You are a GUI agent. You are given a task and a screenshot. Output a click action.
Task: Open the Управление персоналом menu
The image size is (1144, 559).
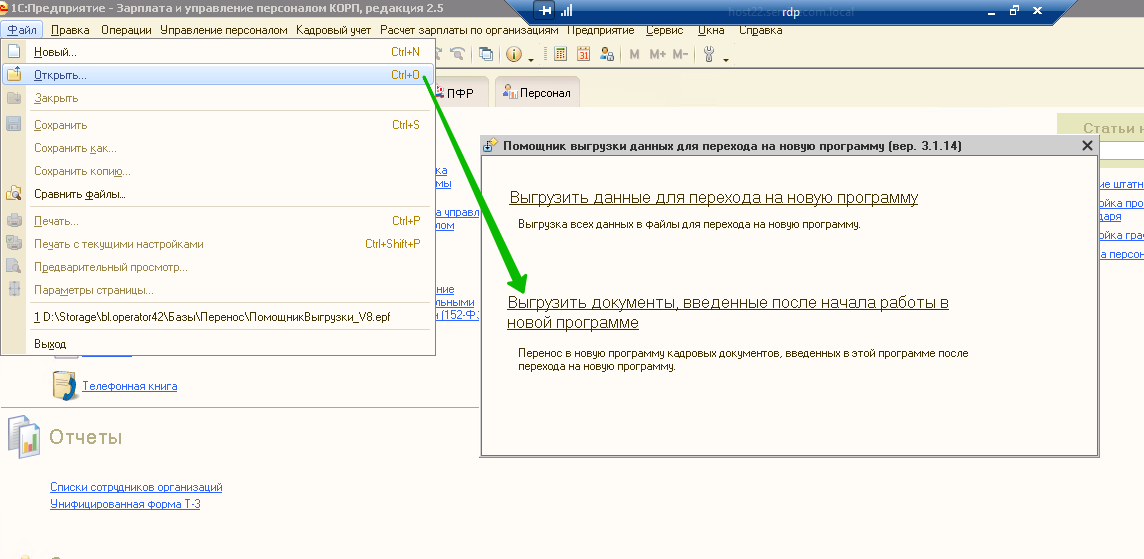pos(224,30)
